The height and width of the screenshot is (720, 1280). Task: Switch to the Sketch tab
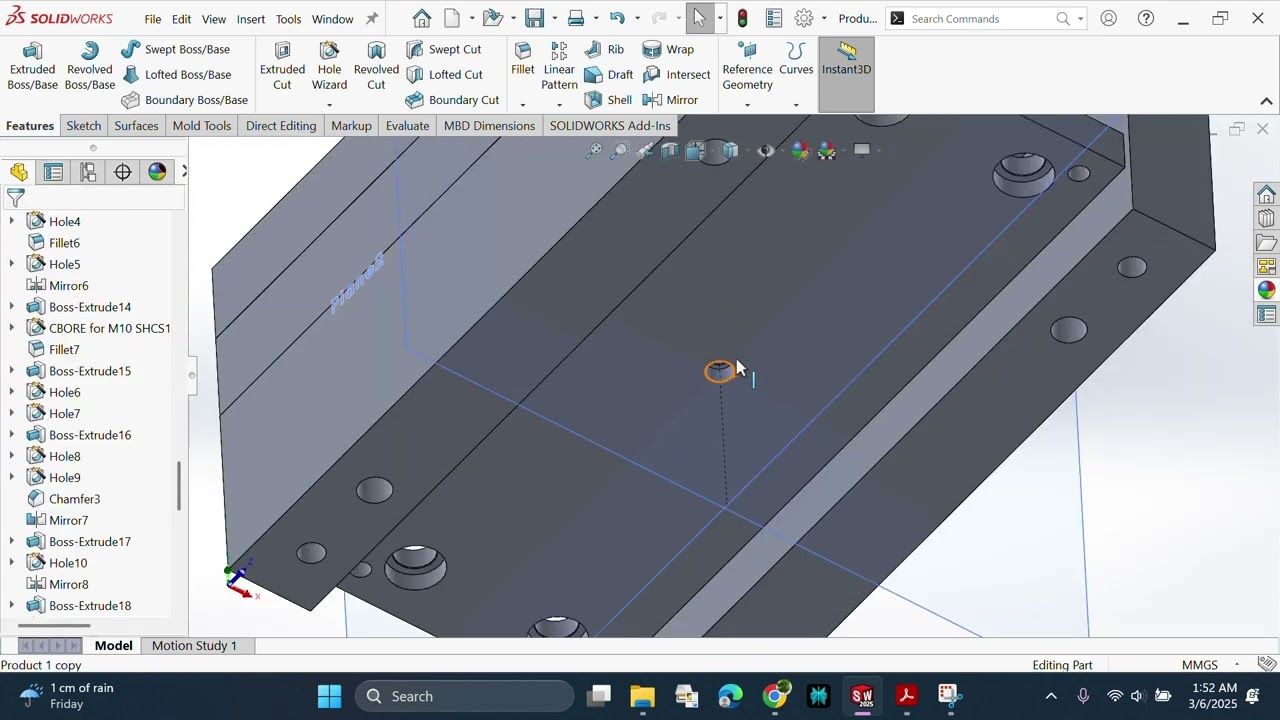click(x=84, y=126)
